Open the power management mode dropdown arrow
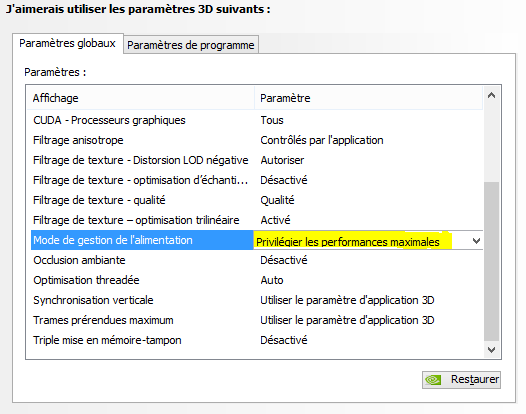The width and height of the screenshot is (526, 414). click(476, 241)
